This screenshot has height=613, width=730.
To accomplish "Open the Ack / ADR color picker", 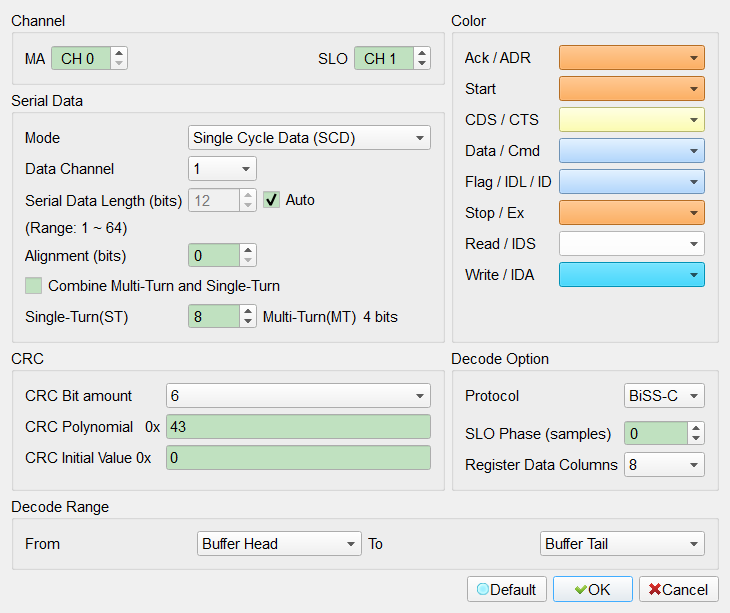I will tap(631, 58).
